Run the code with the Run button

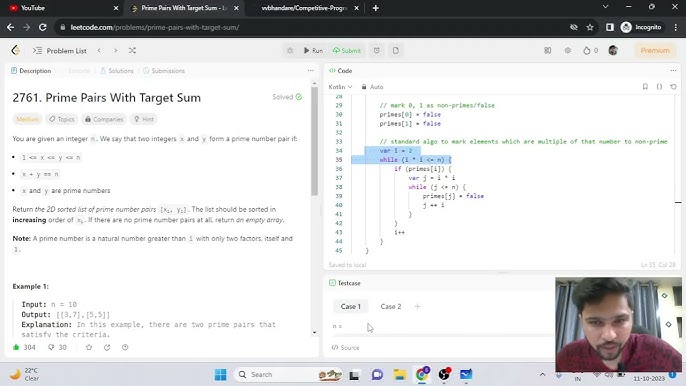(313, 50)
